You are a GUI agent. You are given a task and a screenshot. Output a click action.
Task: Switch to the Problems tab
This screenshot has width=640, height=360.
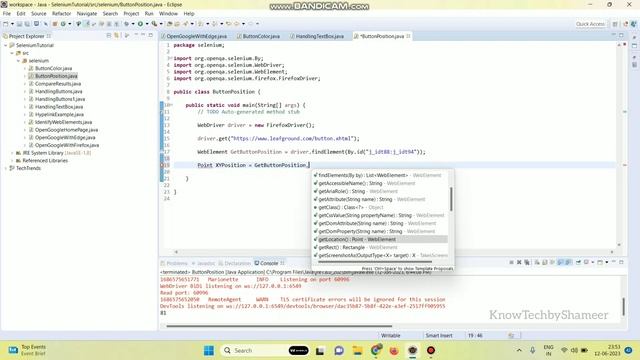tap(174, 263)
